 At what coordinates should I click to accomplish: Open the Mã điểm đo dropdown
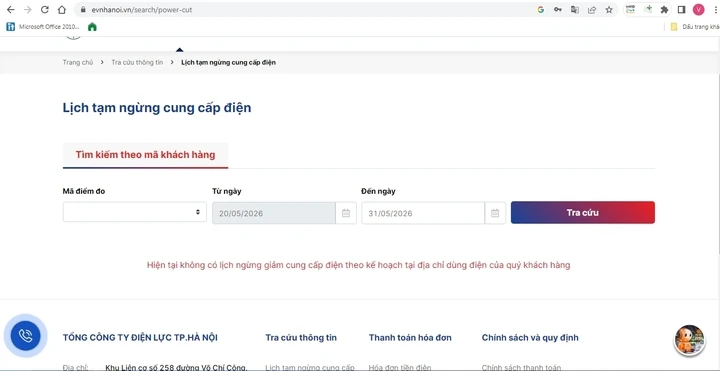click(135, 212)
